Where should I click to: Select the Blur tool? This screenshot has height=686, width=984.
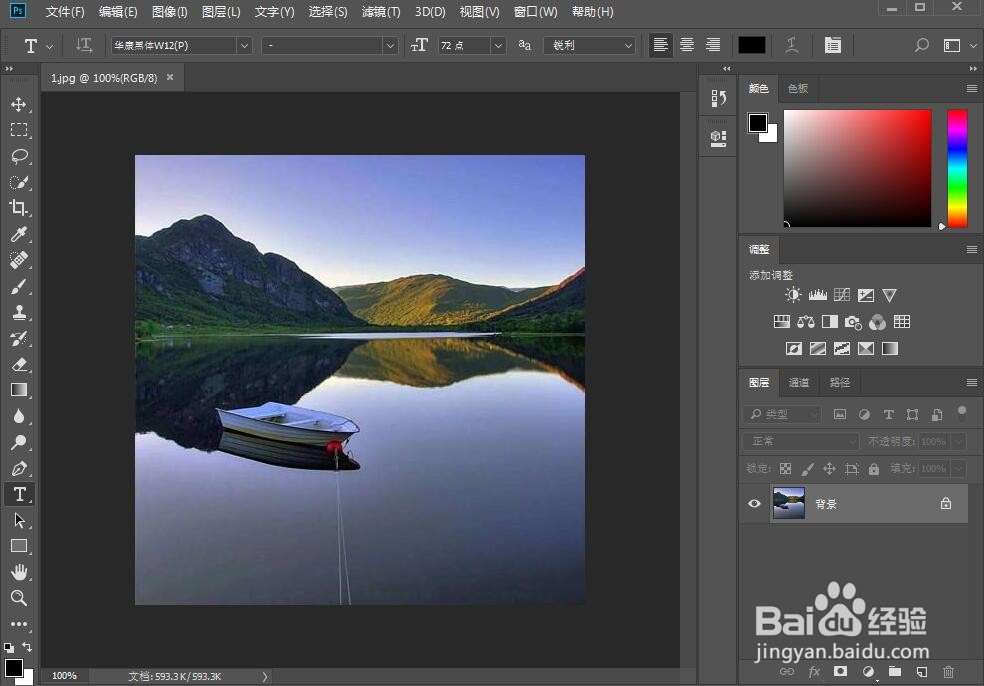(19, 416)
